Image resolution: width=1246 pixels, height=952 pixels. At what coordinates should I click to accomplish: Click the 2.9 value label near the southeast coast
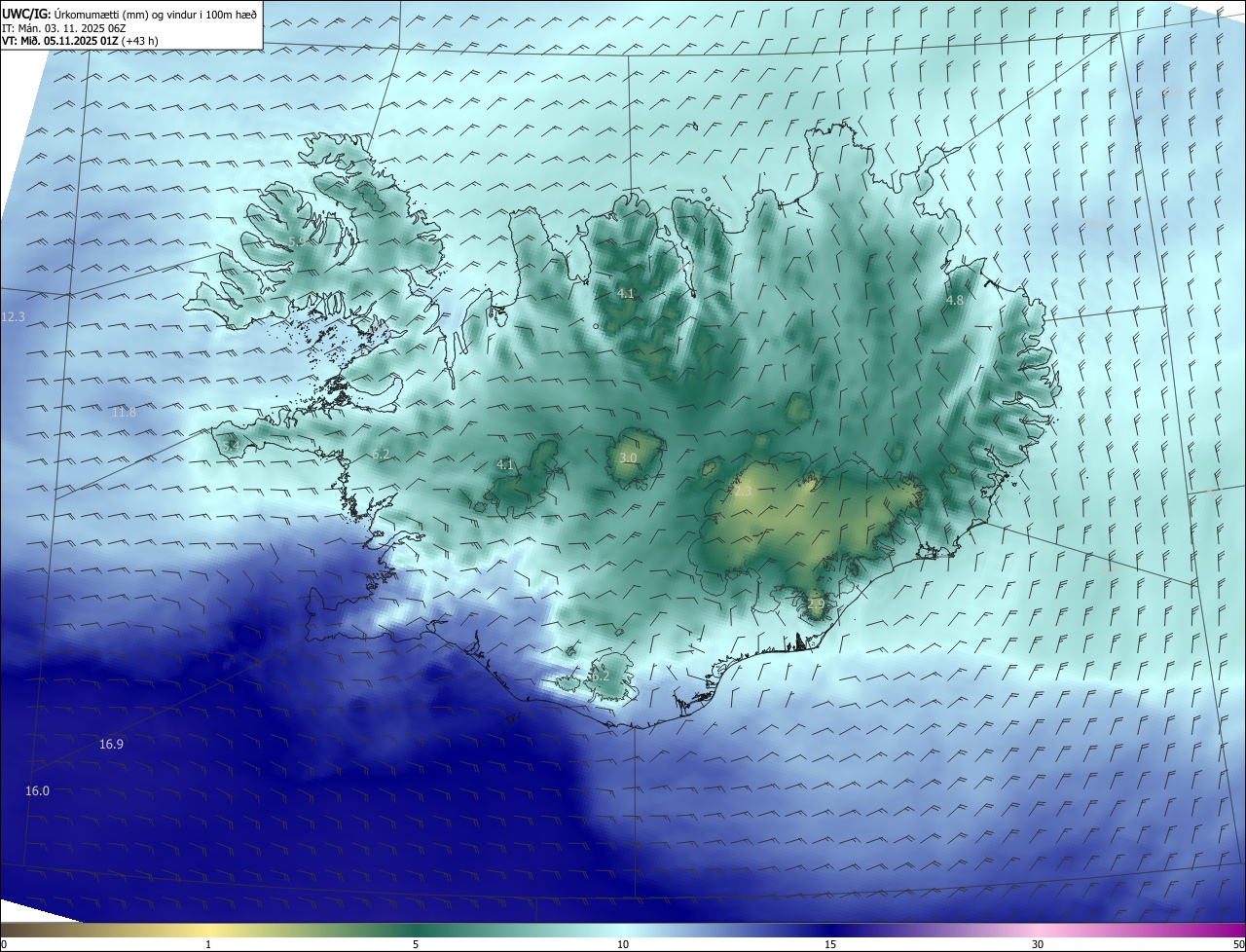pyautogui.click(x=816, y=604)
